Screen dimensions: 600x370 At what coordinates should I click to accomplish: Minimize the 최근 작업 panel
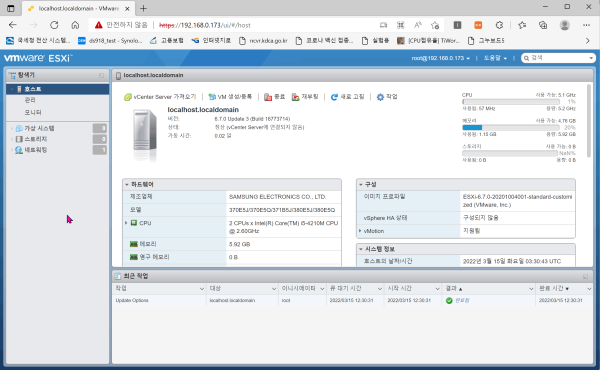[x=585, y=276]
